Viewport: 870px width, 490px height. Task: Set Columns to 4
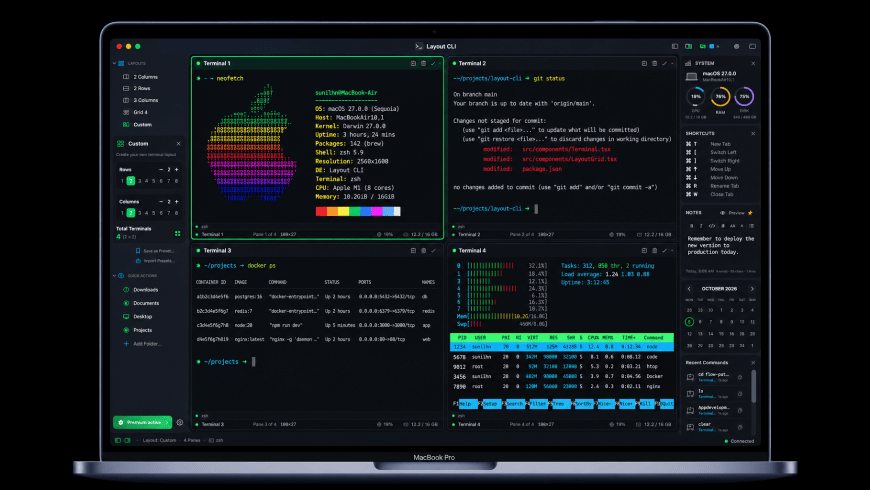146,213
